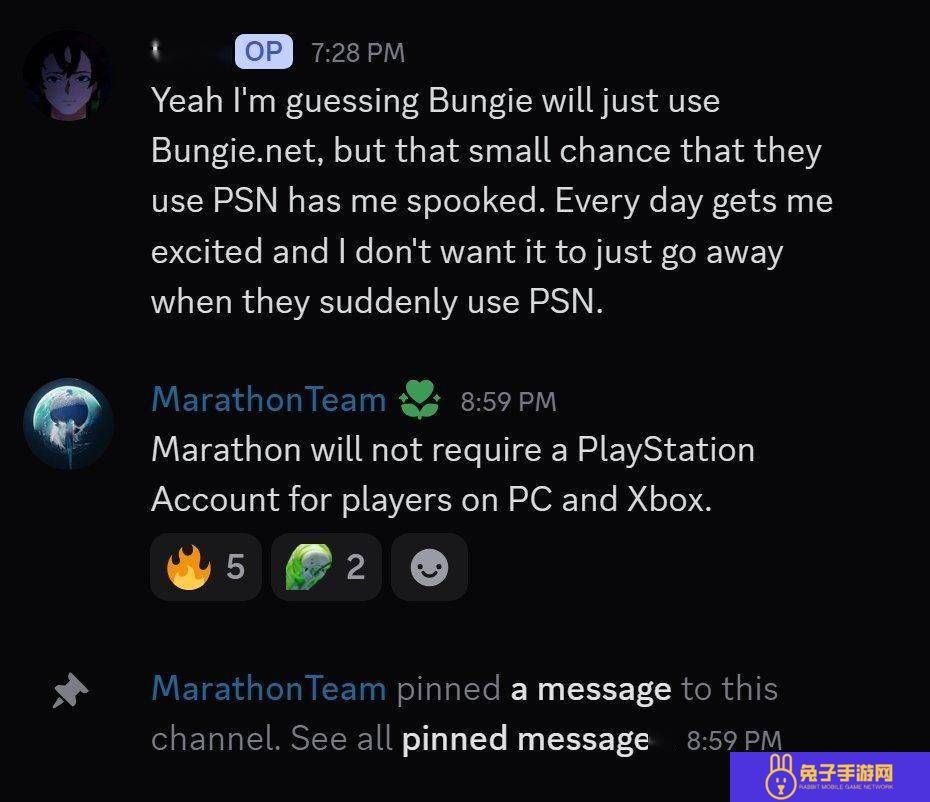Open the 'pinned message' list link
The width and height of the screenshot is (930, 802).
tap(525, 739)
